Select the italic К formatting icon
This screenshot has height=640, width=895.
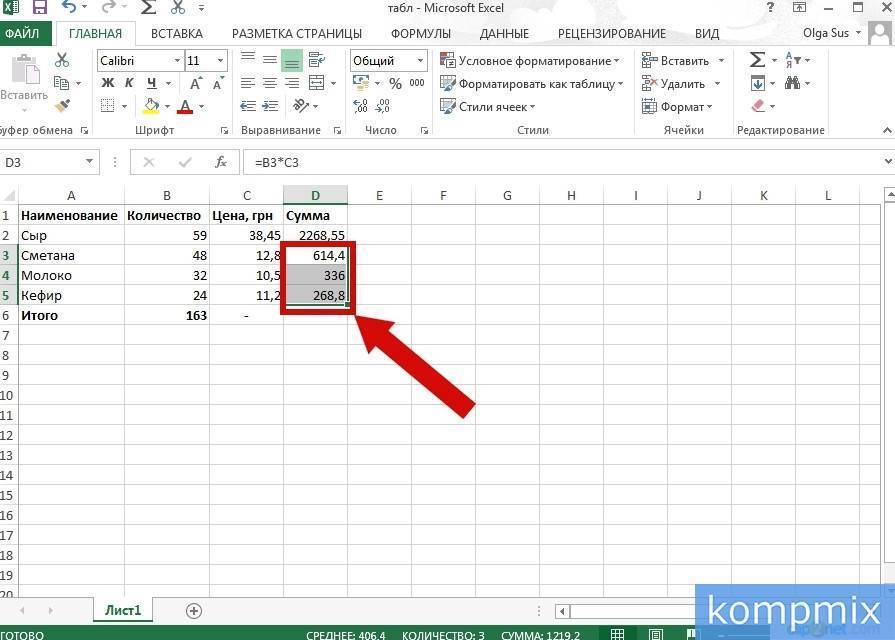pyautogui.click(x=128, y=81)
